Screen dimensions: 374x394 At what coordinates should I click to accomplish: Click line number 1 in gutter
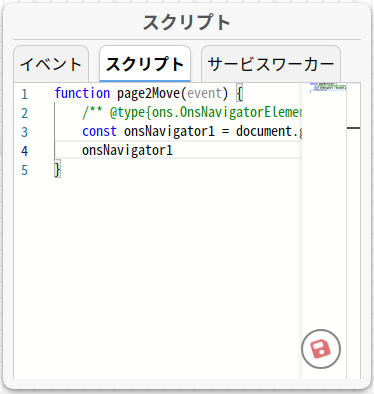tap(24, 94)
